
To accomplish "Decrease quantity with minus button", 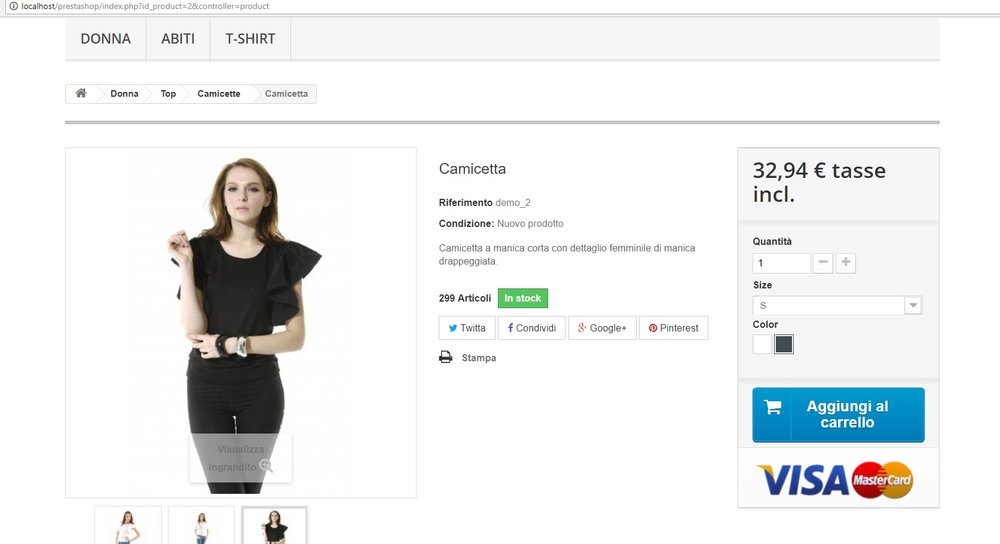I will tap(823, 262).
